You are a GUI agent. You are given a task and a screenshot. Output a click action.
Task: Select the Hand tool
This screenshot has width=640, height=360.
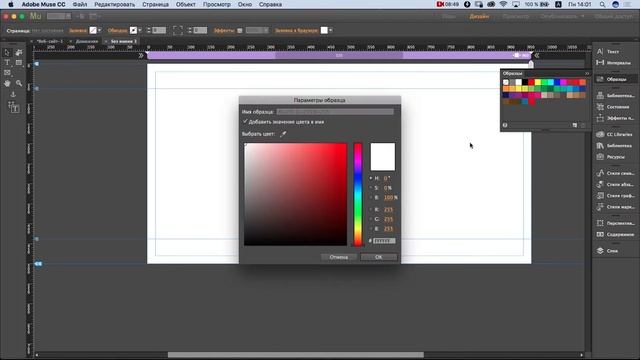click(7, 83)
